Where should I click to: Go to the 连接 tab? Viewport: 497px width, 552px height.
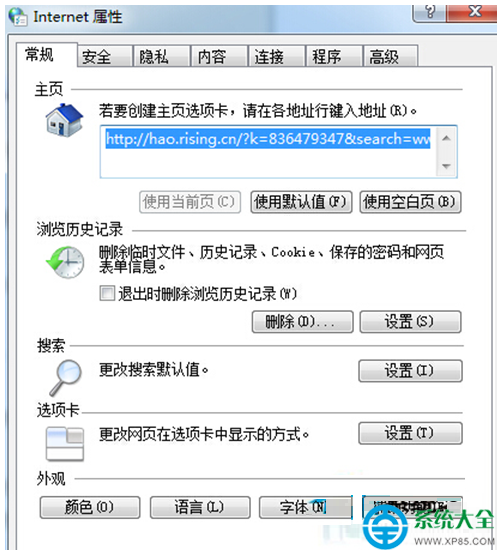point(276,56)
